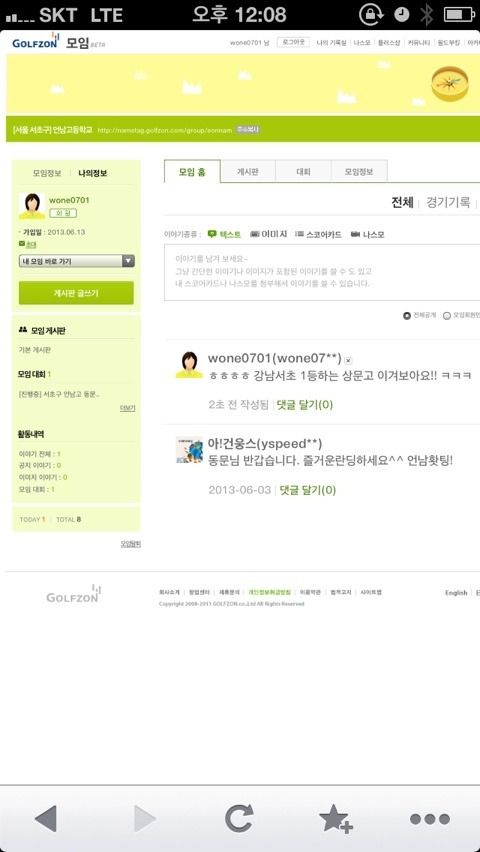Select the 전체공개 radio button
Viewport: 480px width, 852px height.
point(407,316)
